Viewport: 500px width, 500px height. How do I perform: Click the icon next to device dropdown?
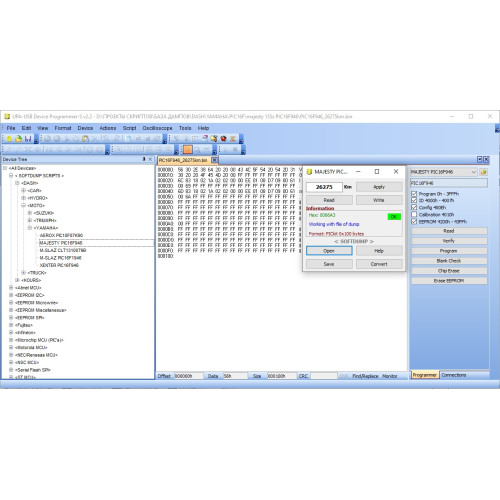[x=484, y=172]
